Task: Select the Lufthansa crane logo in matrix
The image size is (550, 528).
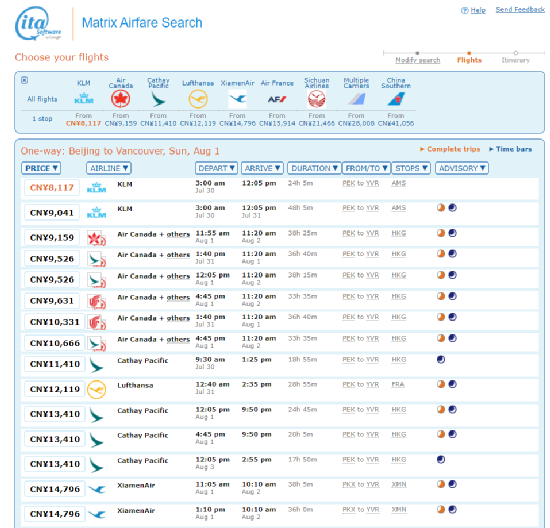Action: (198, 99)
